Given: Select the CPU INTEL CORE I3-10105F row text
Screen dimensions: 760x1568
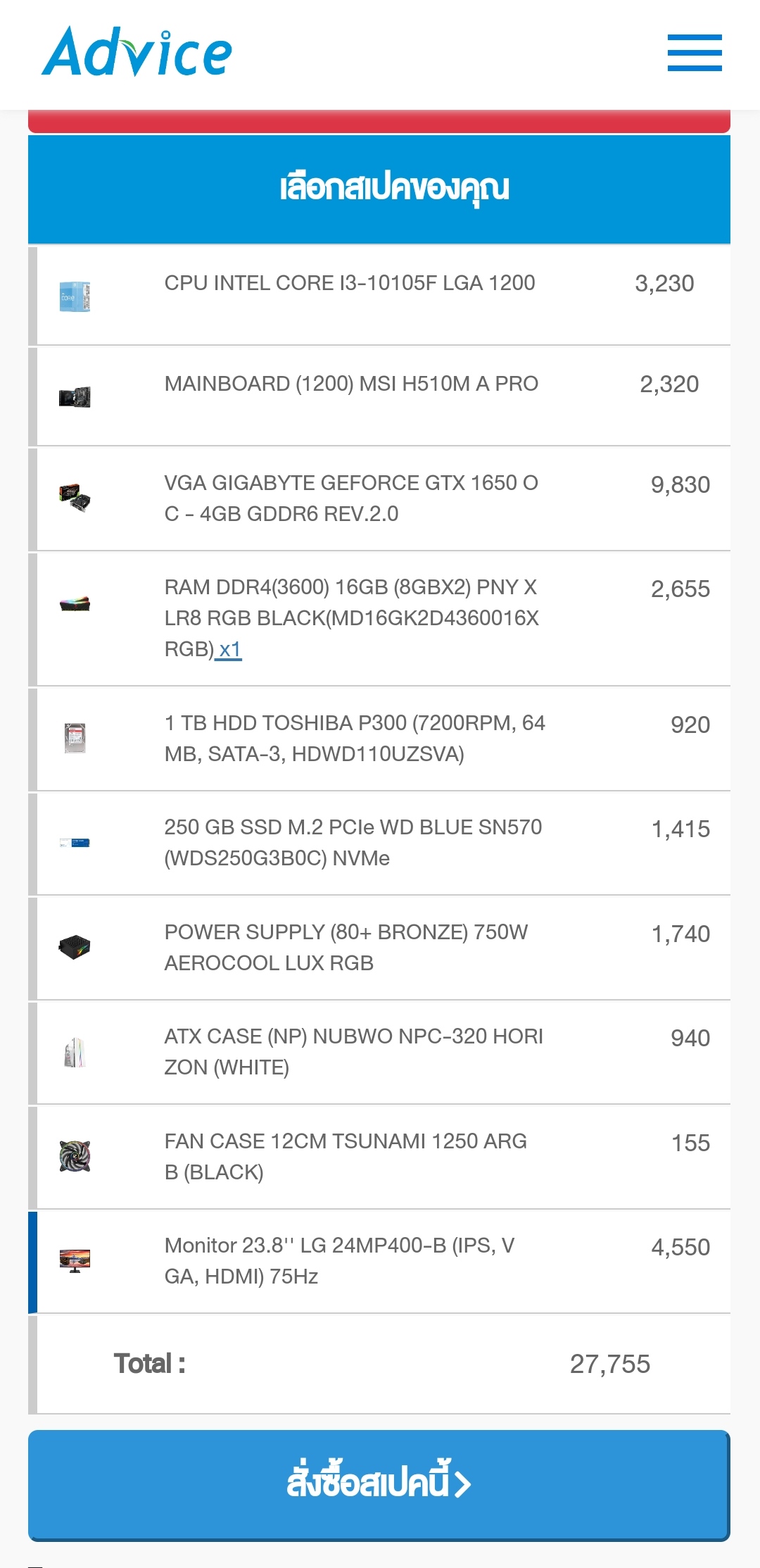Looking at the screenshot, I should (x=349, y=283).
